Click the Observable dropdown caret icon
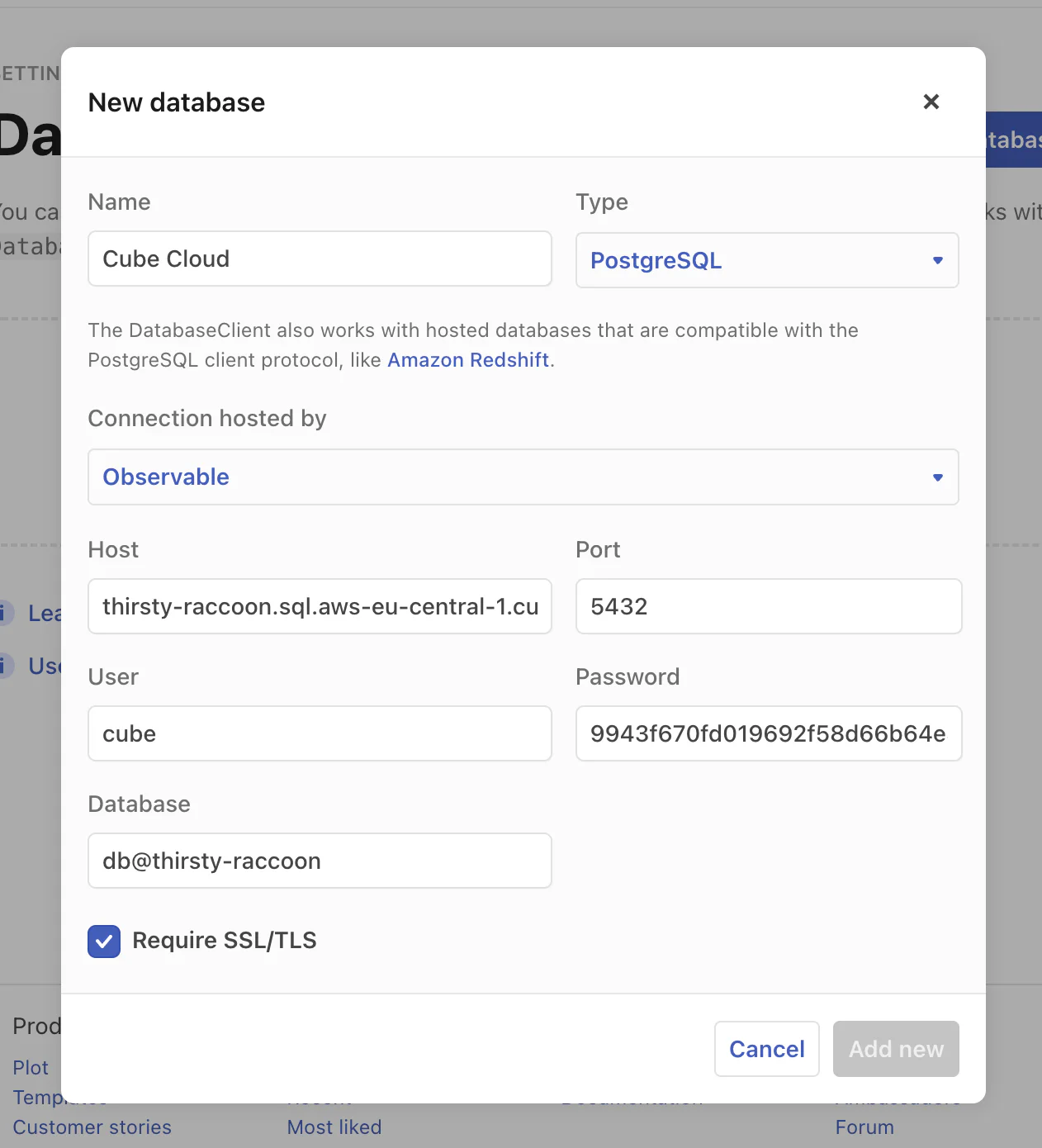 [937, 477]
